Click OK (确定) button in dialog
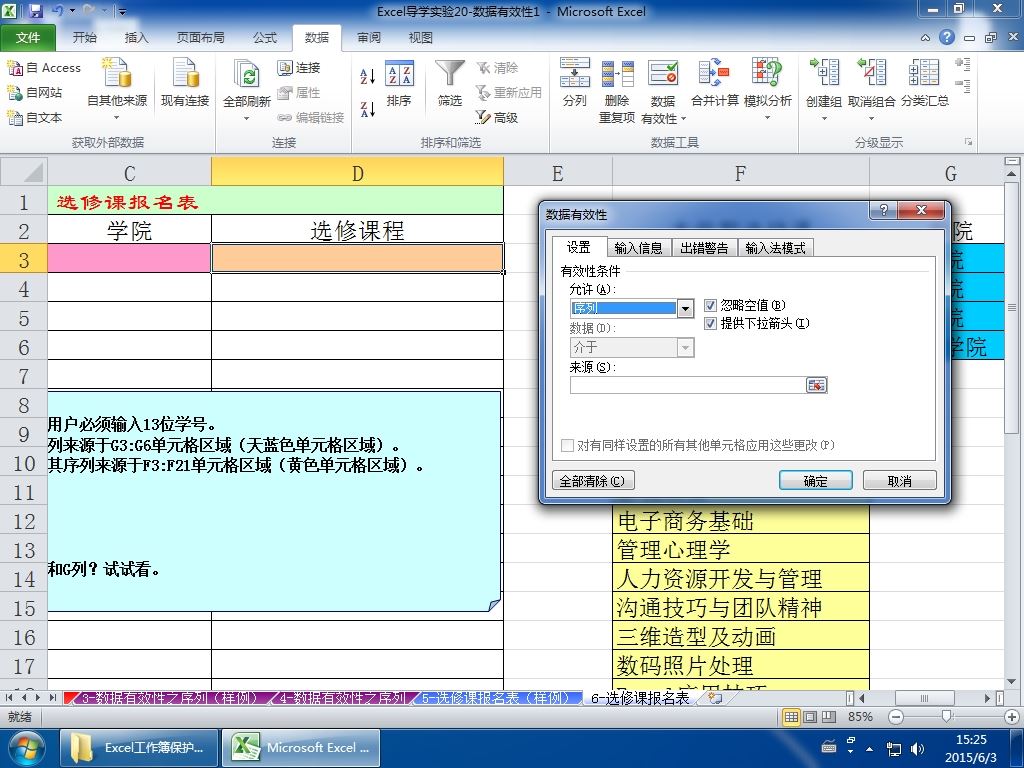 point(816,481)
